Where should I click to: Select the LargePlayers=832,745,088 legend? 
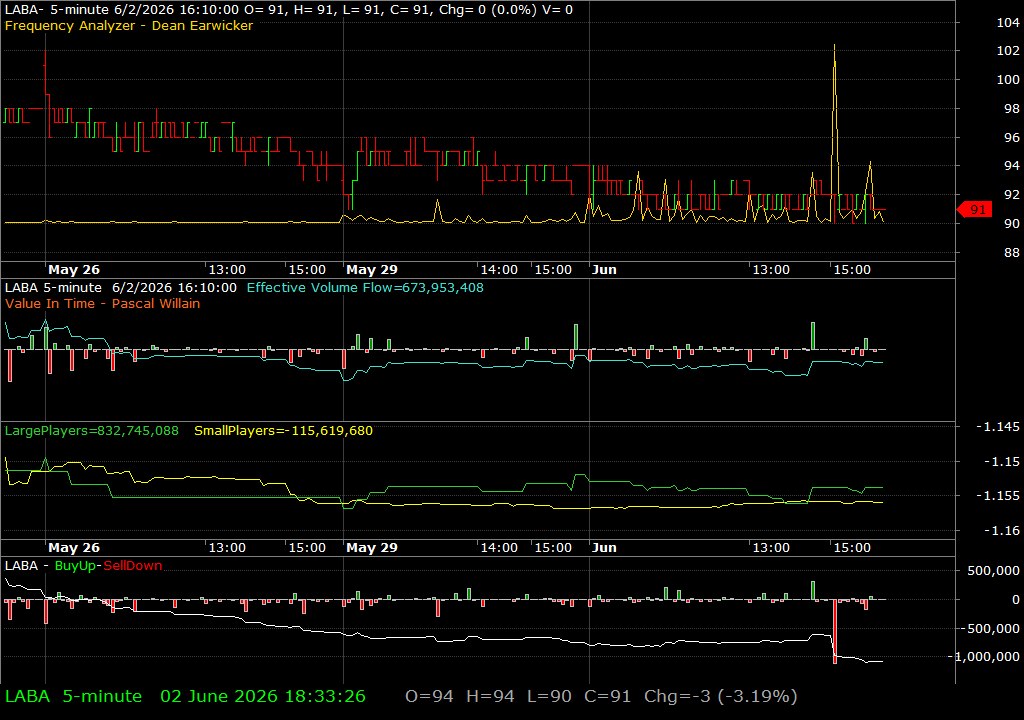tap(91, 431)
